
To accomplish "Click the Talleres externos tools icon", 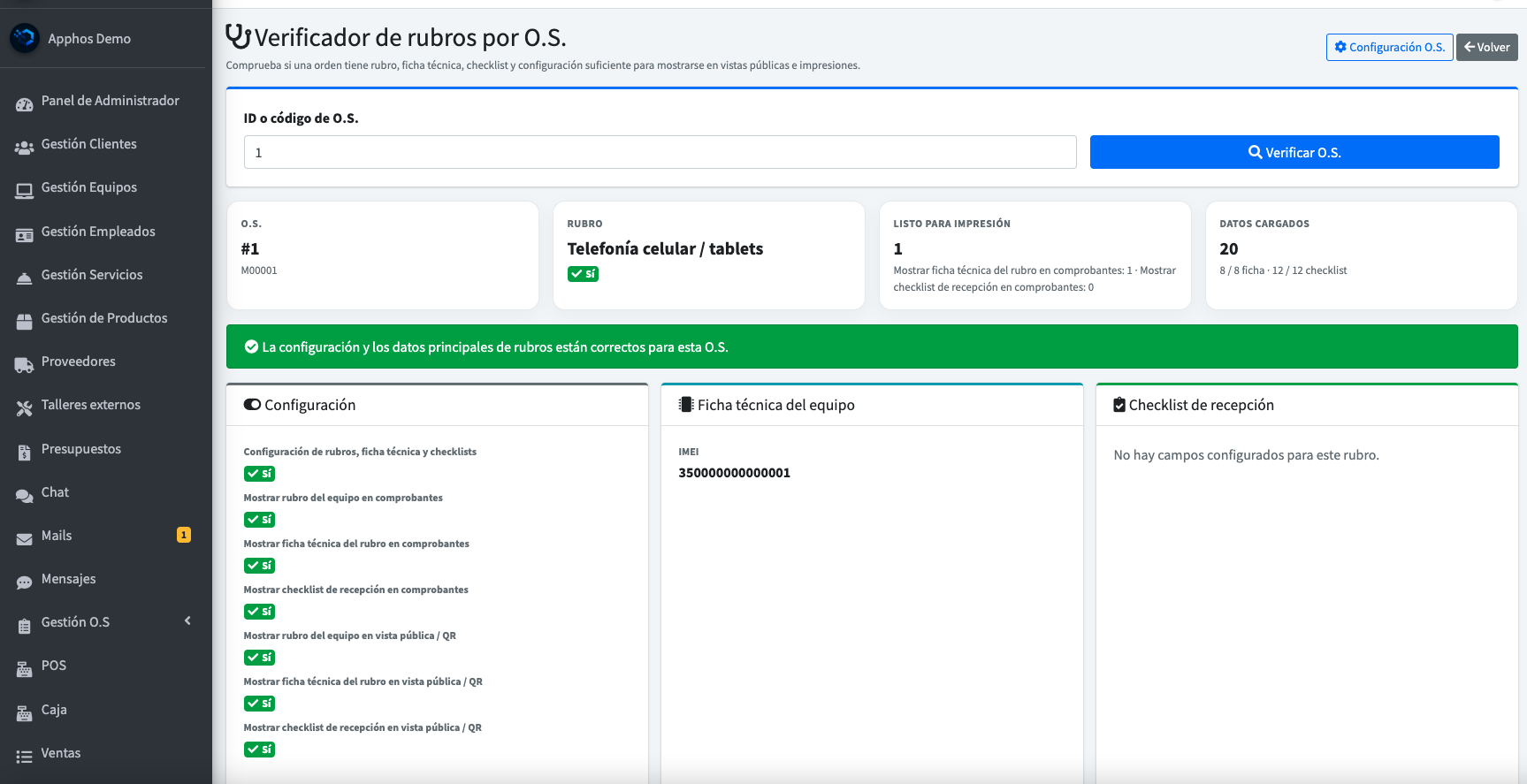I will tap(25, 408).
